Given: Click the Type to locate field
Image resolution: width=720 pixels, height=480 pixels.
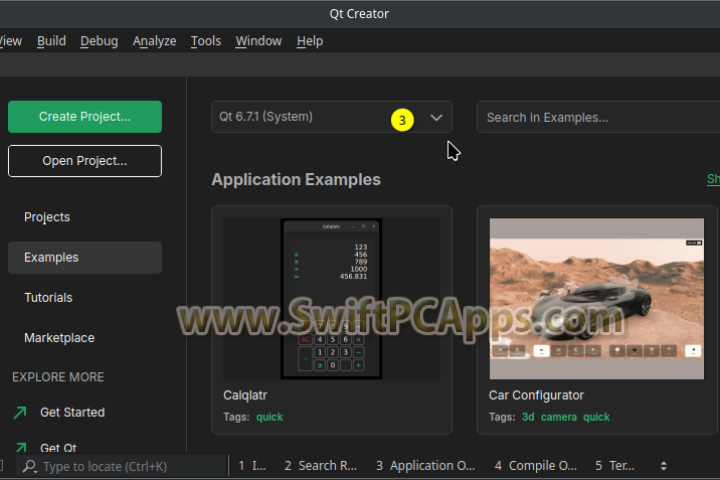Looking at the screenshot, I should point(122,466).
